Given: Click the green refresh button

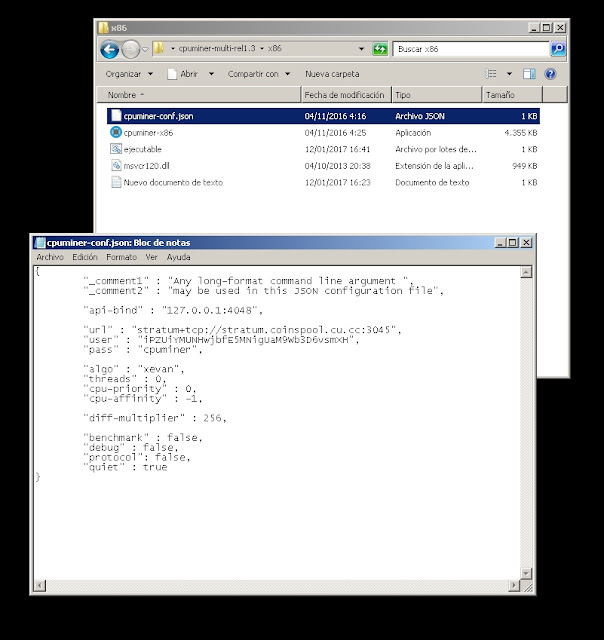Looking at the screenshot, I should [x=380, y=49].
